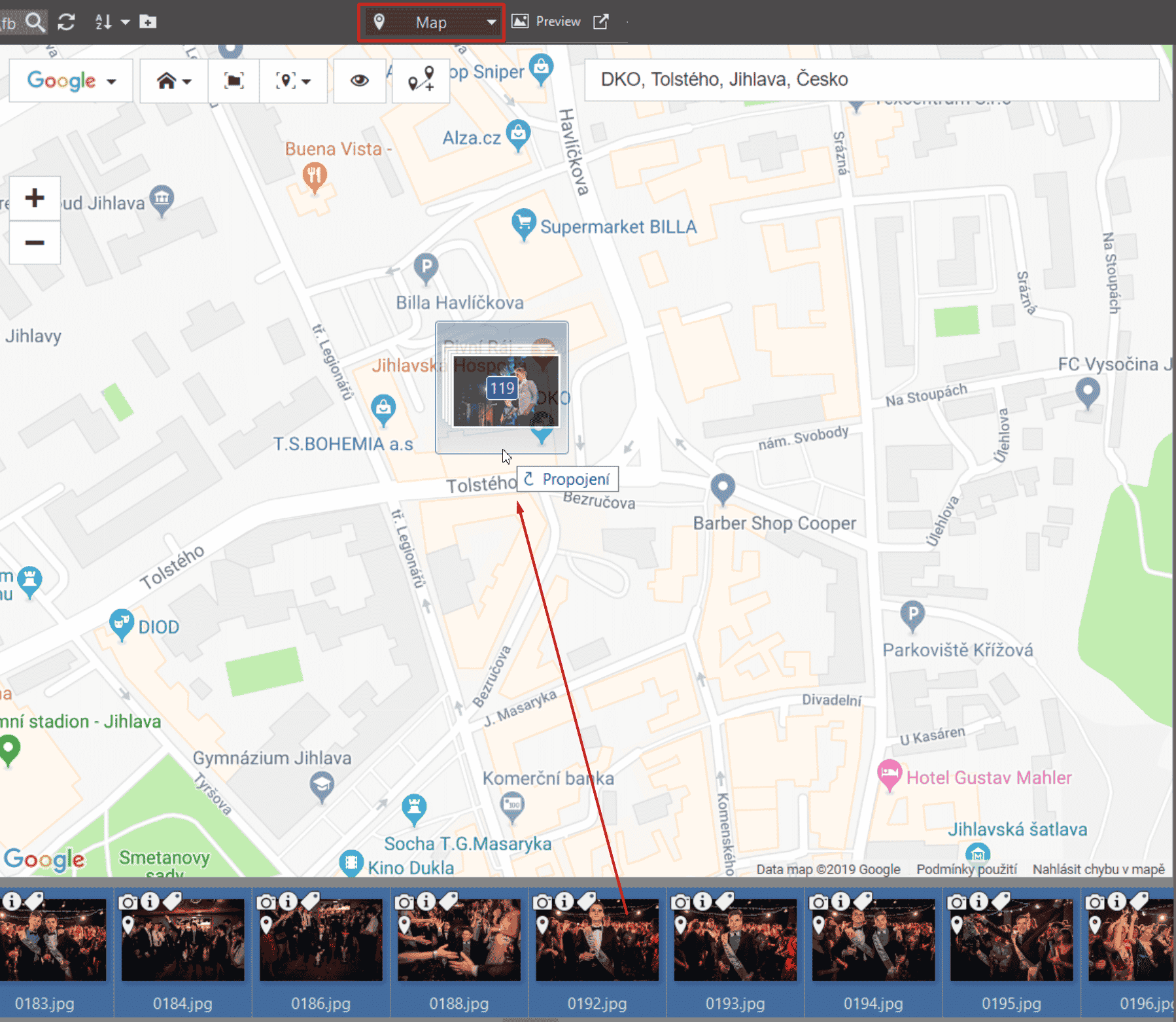
Task: Click the DIOD theater marker
Action: [x=121, y=625]
